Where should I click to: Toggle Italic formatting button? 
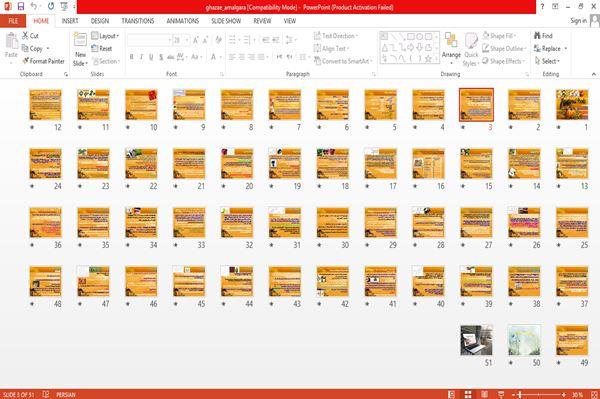pos(141,57)
